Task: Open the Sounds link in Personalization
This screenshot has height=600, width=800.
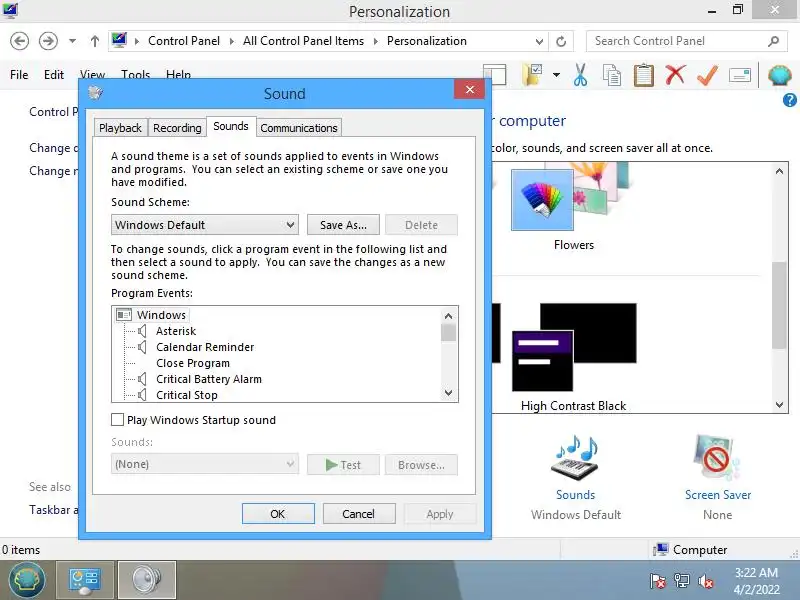Action: pos(576,495)
